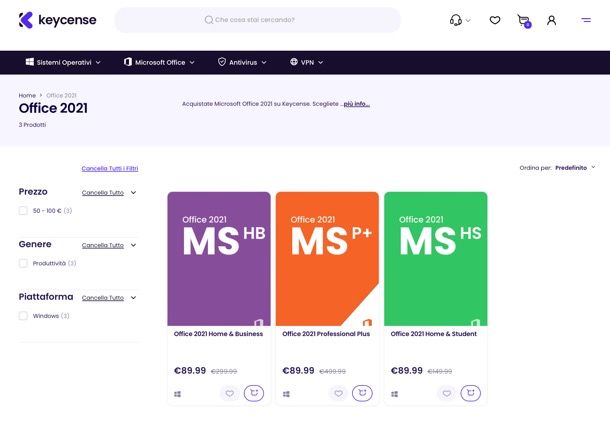Click the Office 2021 breadcrumb text
610x432 pixels.
click(x=61, y=95)
